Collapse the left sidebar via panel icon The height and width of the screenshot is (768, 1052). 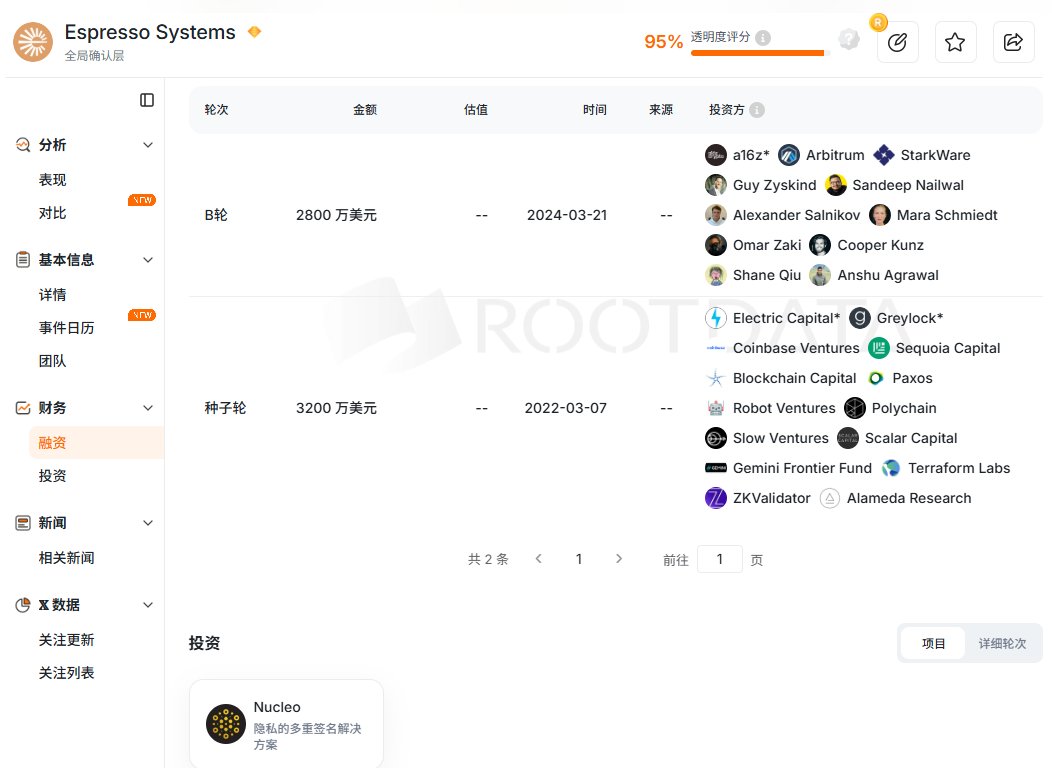click(147, 99)
